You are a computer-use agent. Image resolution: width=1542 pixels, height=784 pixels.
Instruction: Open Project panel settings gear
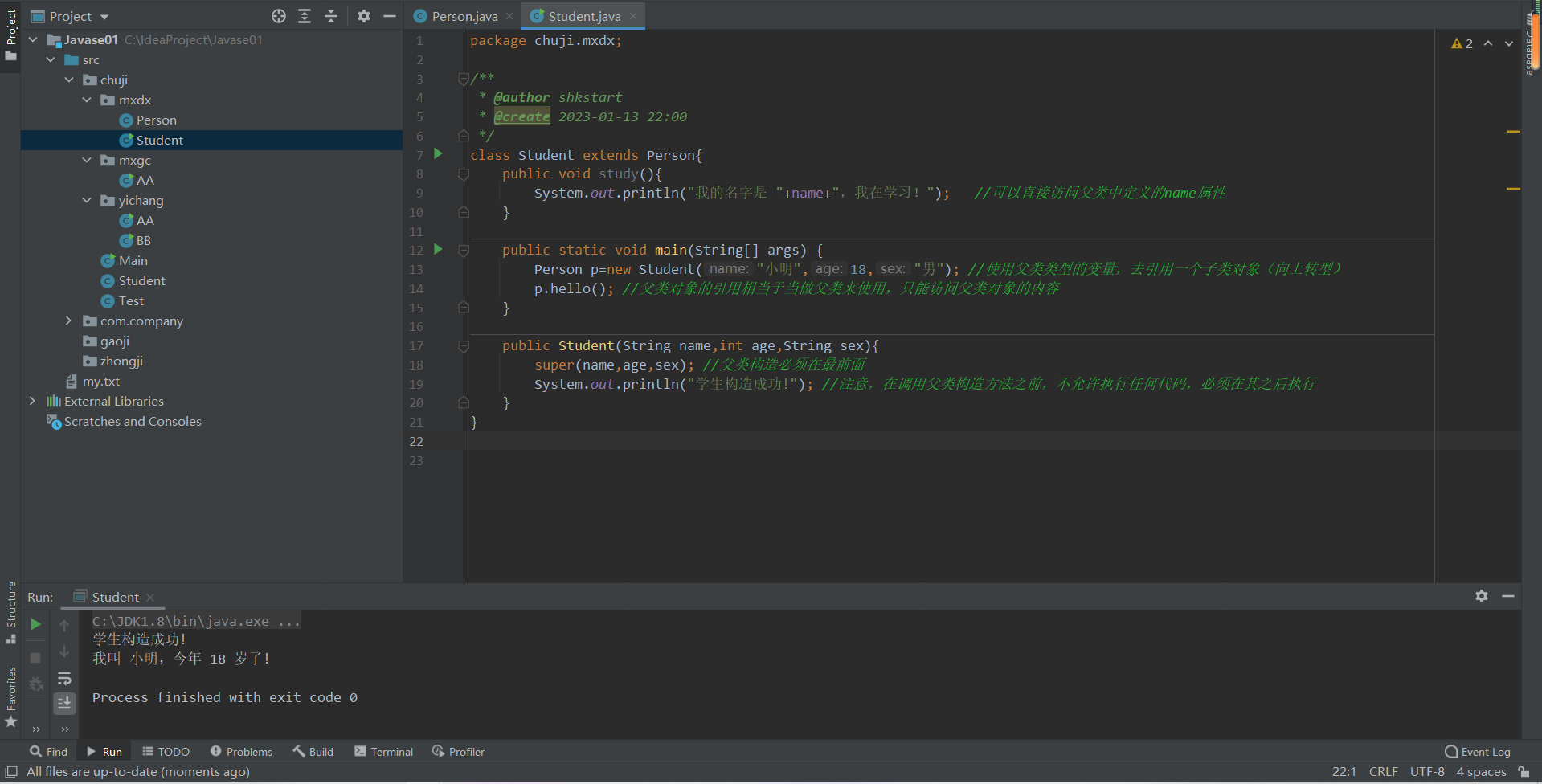[364, 16]
